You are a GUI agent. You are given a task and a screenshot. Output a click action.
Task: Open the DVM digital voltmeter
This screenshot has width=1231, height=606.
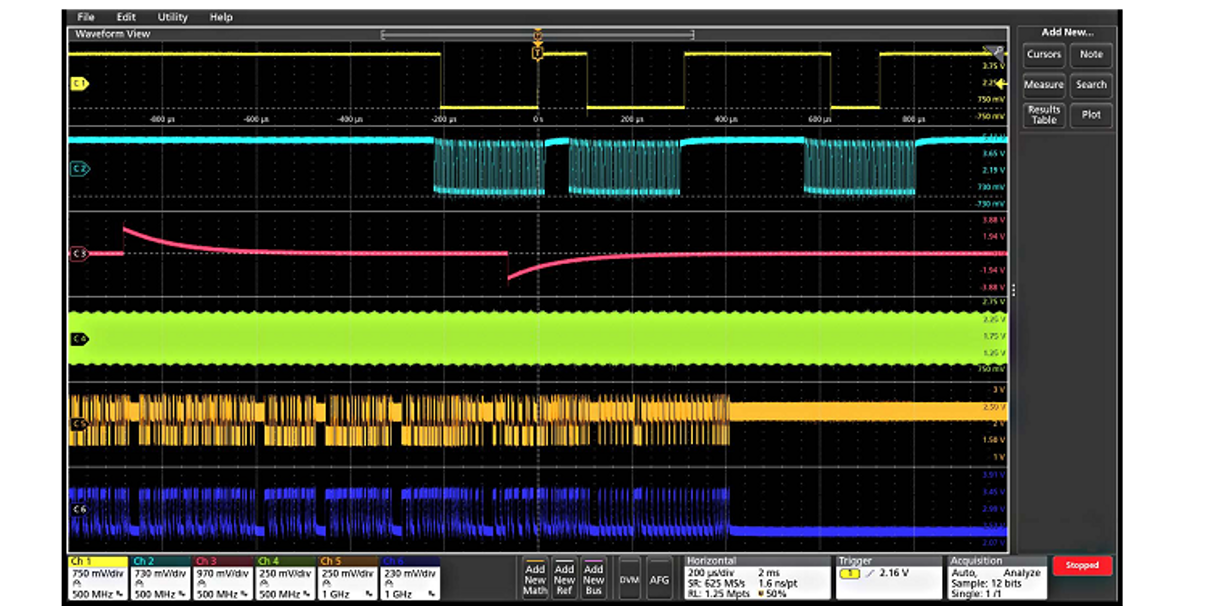[x=629, y=579]
